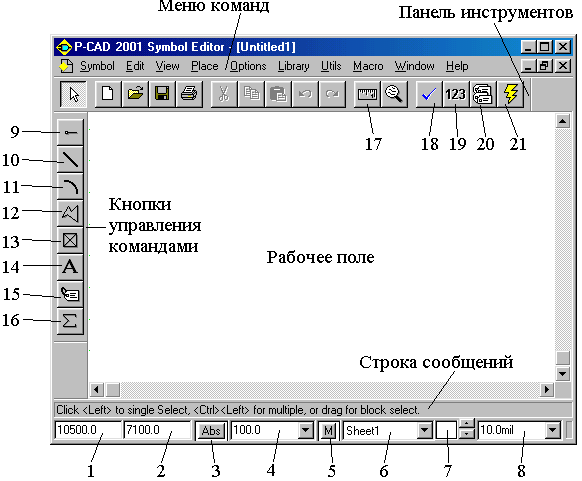Click the document icon left of Symbol menu
582x481 pixels.
point(66,66)
